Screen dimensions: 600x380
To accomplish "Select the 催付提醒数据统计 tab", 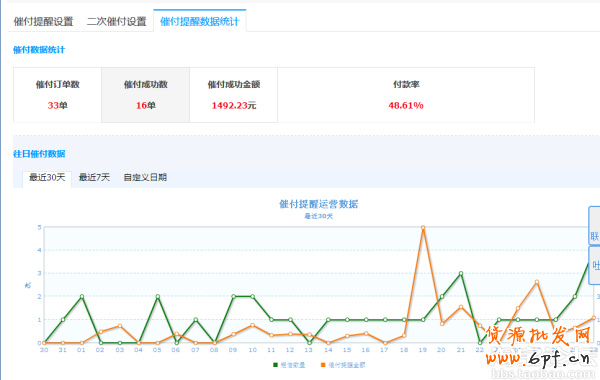I will 199,21.
